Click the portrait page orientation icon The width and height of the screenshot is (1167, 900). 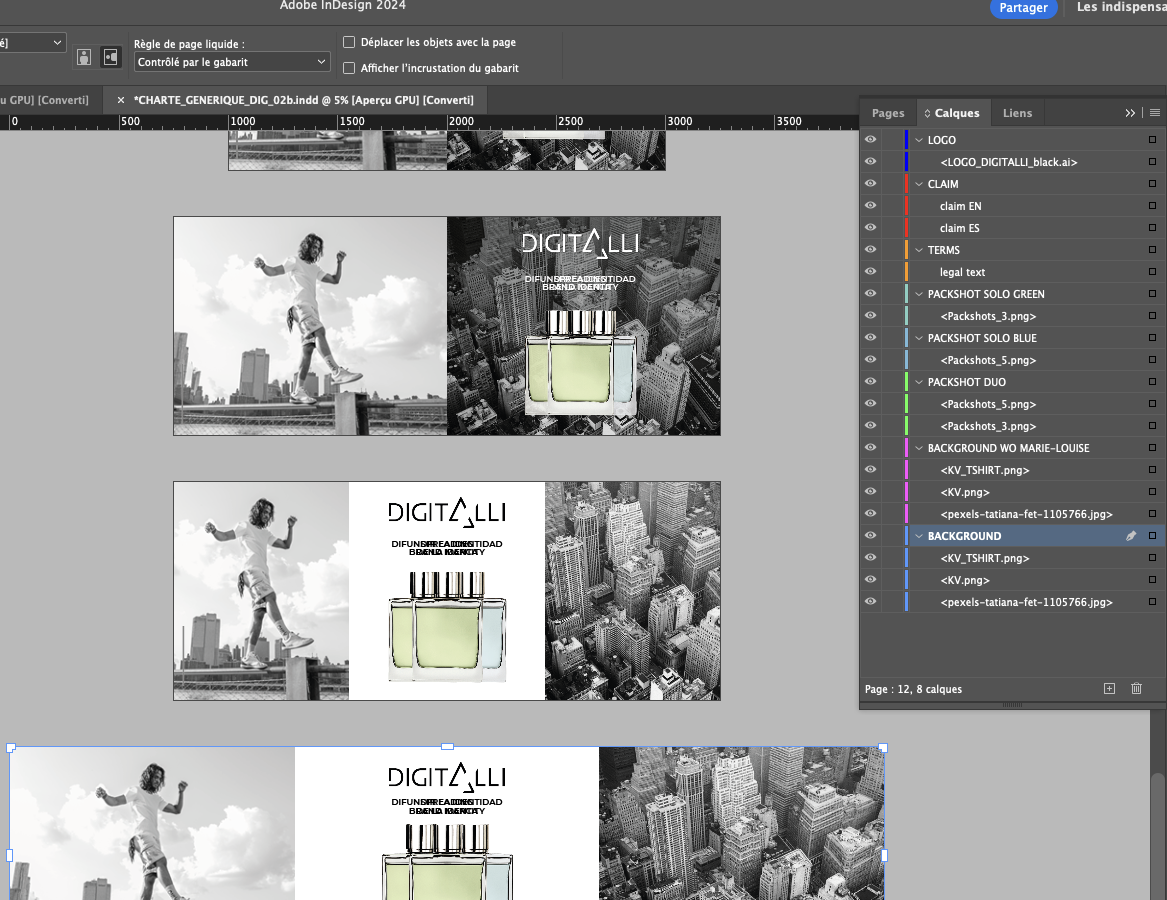84,57
